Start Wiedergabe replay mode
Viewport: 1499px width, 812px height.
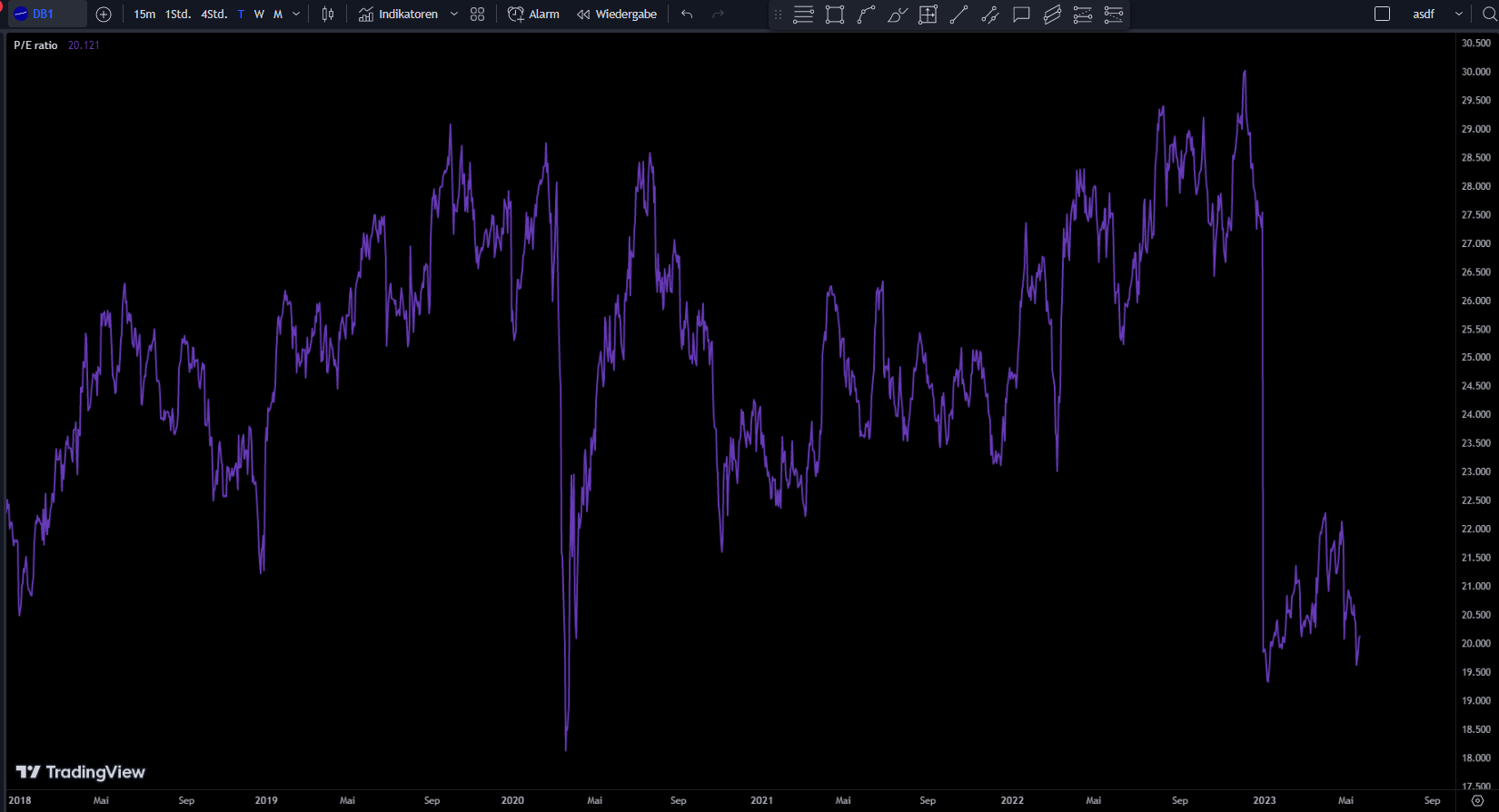coord(617,15)
